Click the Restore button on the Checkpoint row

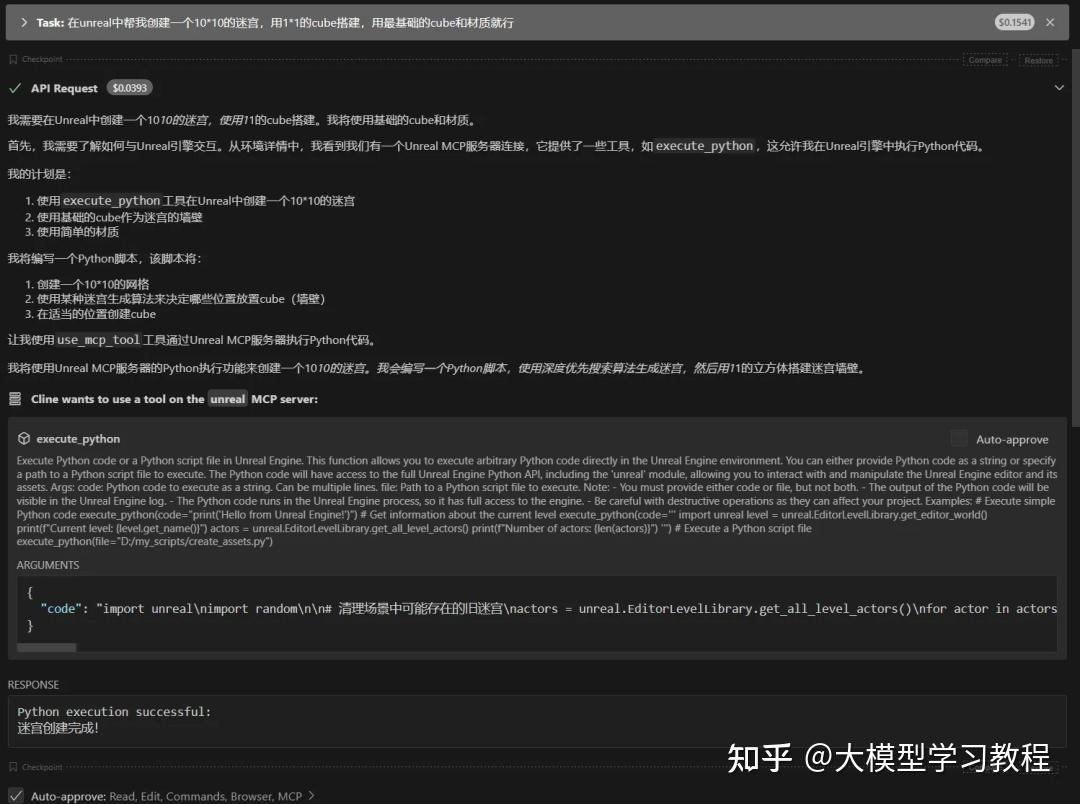(1038, 60)
